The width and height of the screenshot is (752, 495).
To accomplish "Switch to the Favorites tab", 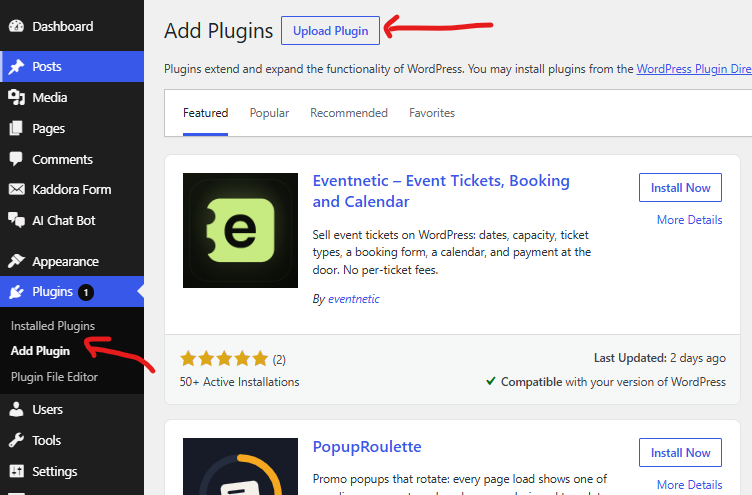I will (432, 113).
